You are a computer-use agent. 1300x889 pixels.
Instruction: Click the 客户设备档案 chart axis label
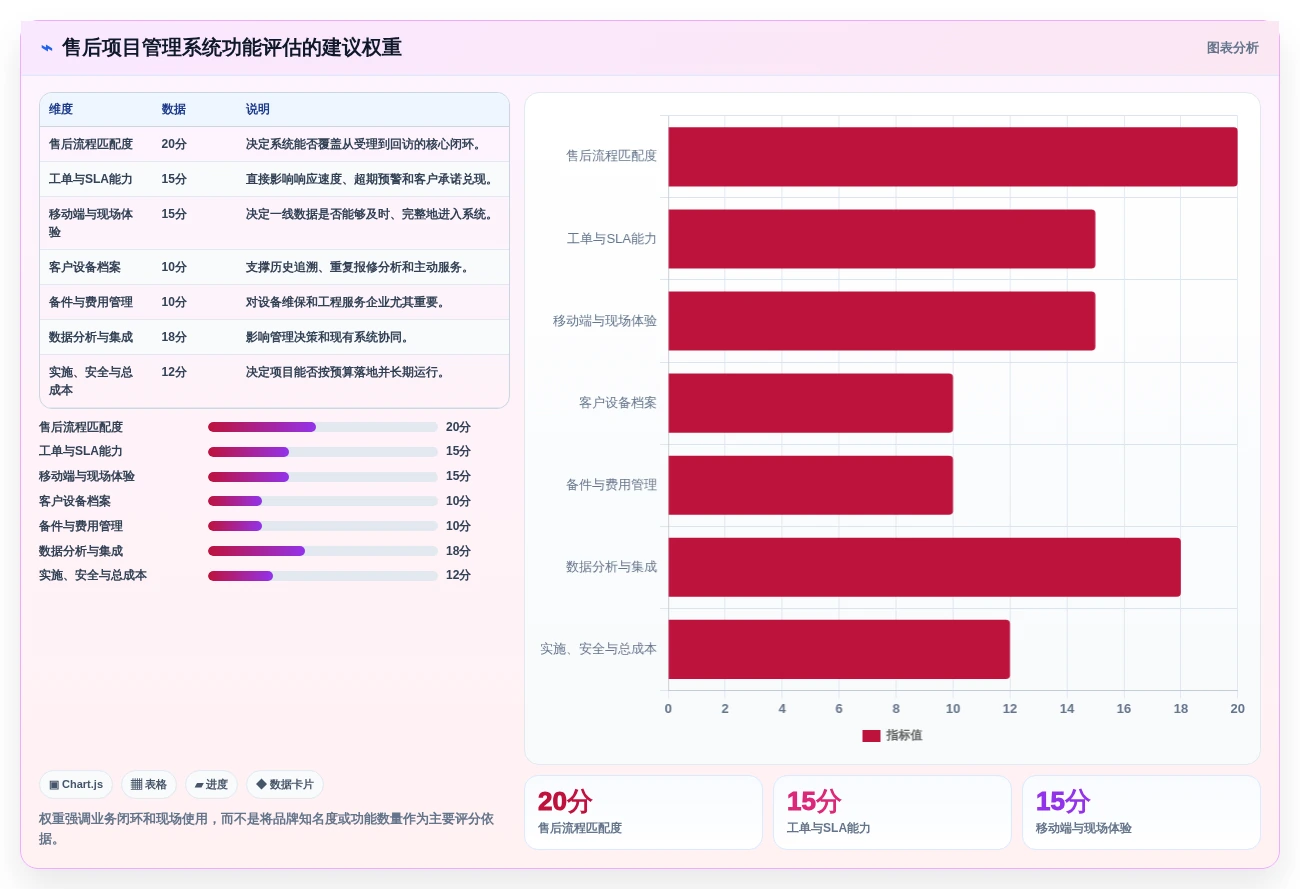618,403
